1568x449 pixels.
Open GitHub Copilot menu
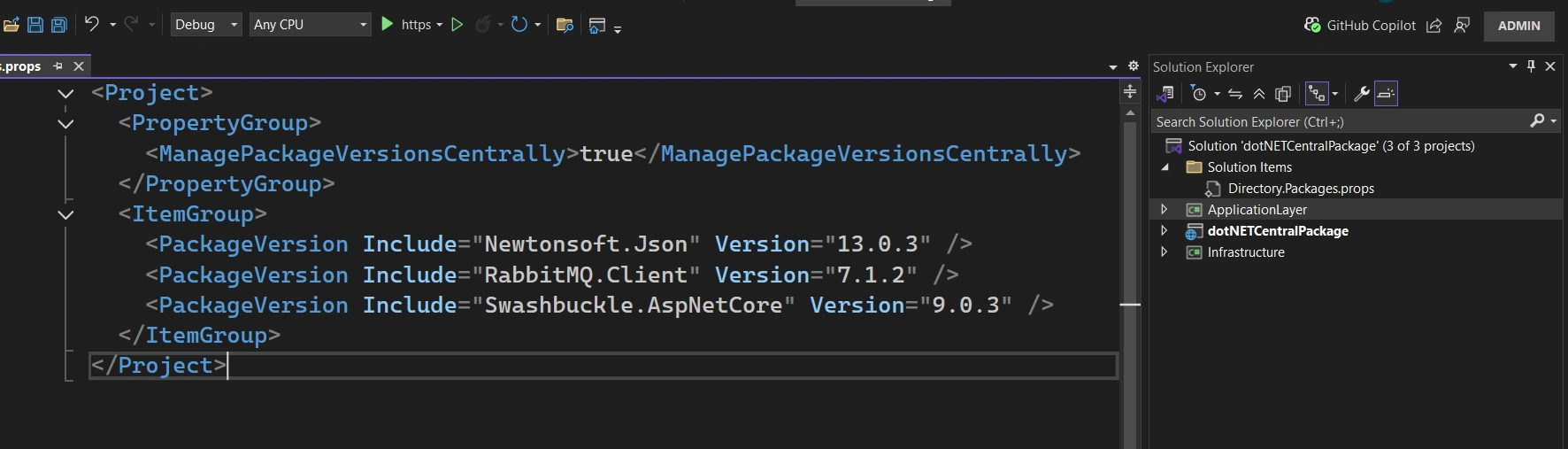pos(1360,26)
